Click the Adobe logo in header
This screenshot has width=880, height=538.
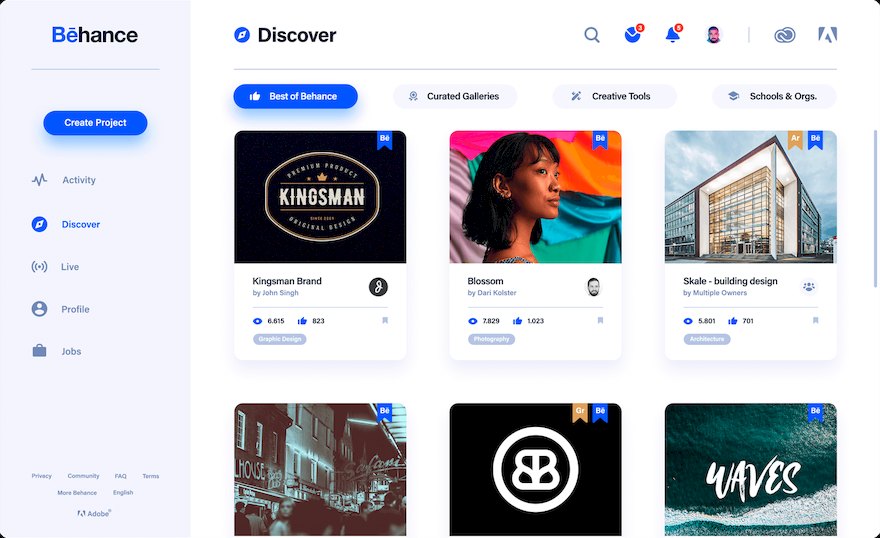pos(827,35)
